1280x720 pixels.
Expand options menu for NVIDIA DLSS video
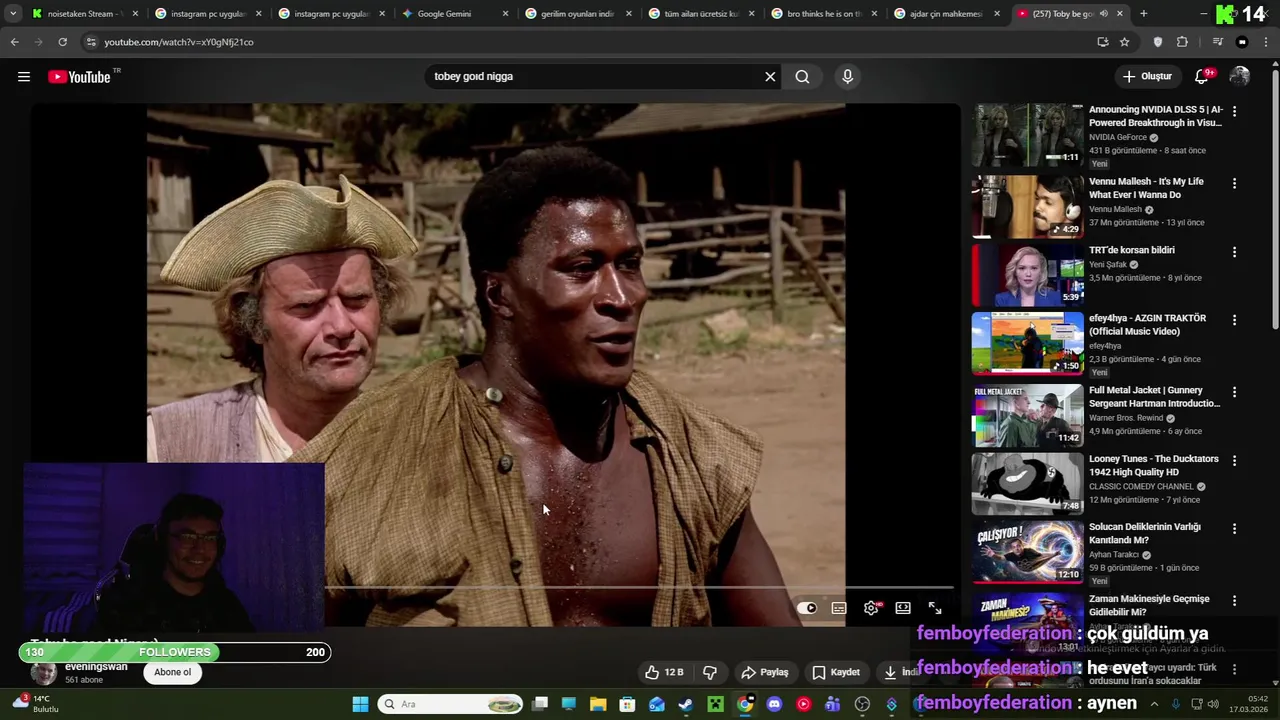click(x=1234, y=112)
